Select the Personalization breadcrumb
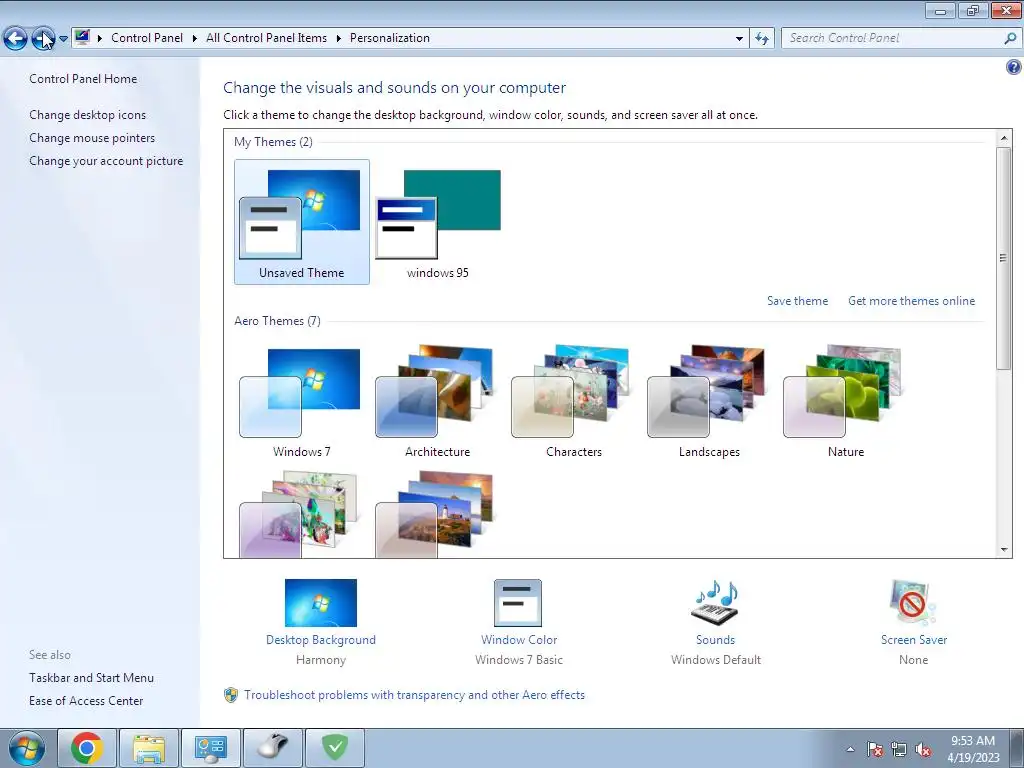Viewport: 1024px width, 768px height. coord(390,38)
